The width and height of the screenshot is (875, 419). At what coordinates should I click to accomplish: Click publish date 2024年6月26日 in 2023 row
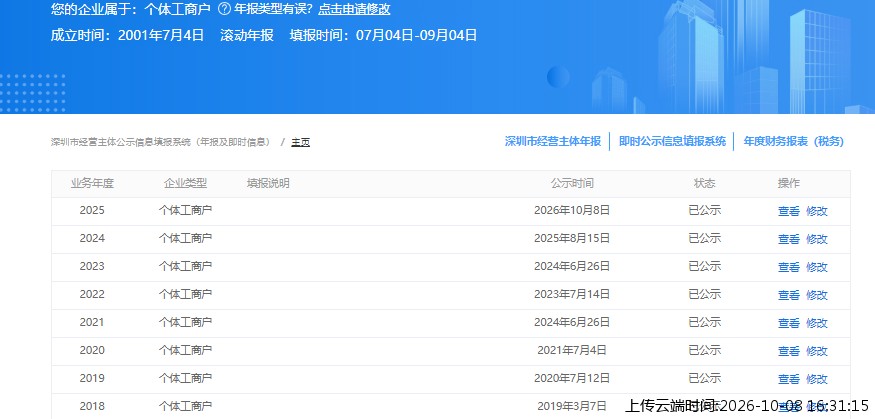572,266
